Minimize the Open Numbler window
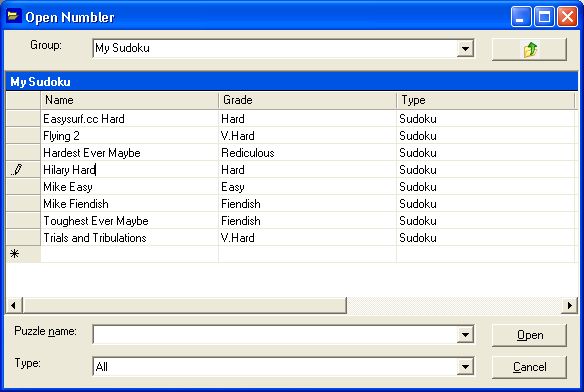584x392 pixels. coord(521,17)
